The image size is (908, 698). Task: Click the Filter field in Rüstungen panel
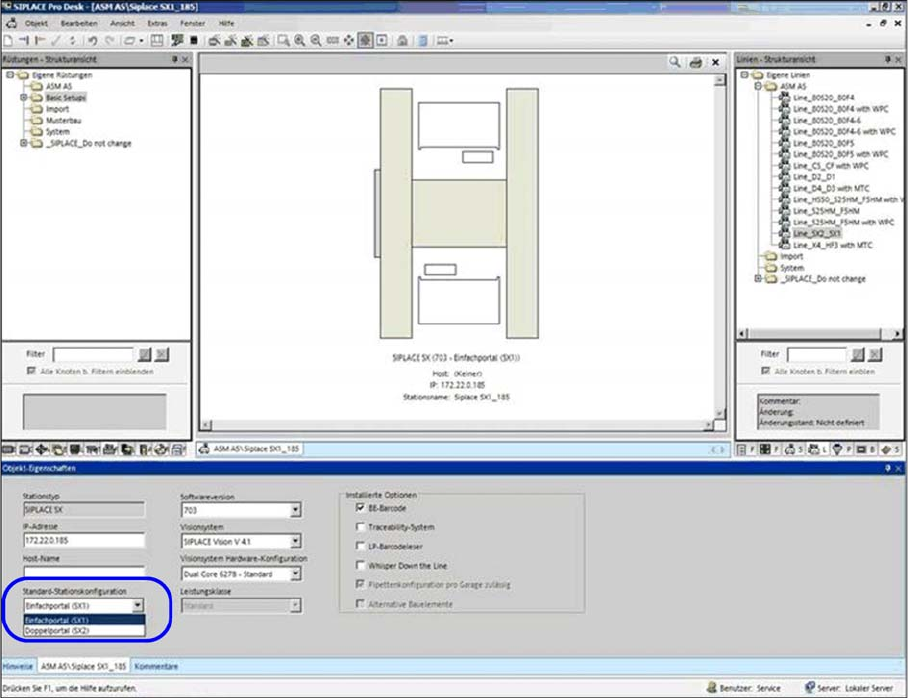pyautogui.click(x=92, y=355)
